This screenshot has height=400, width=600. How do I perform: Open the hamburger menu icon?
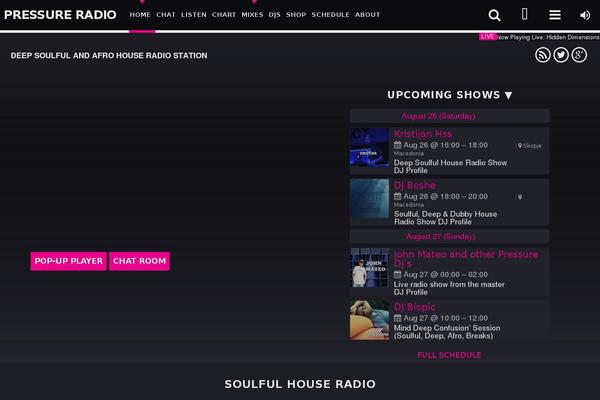[x=555, y=15]
